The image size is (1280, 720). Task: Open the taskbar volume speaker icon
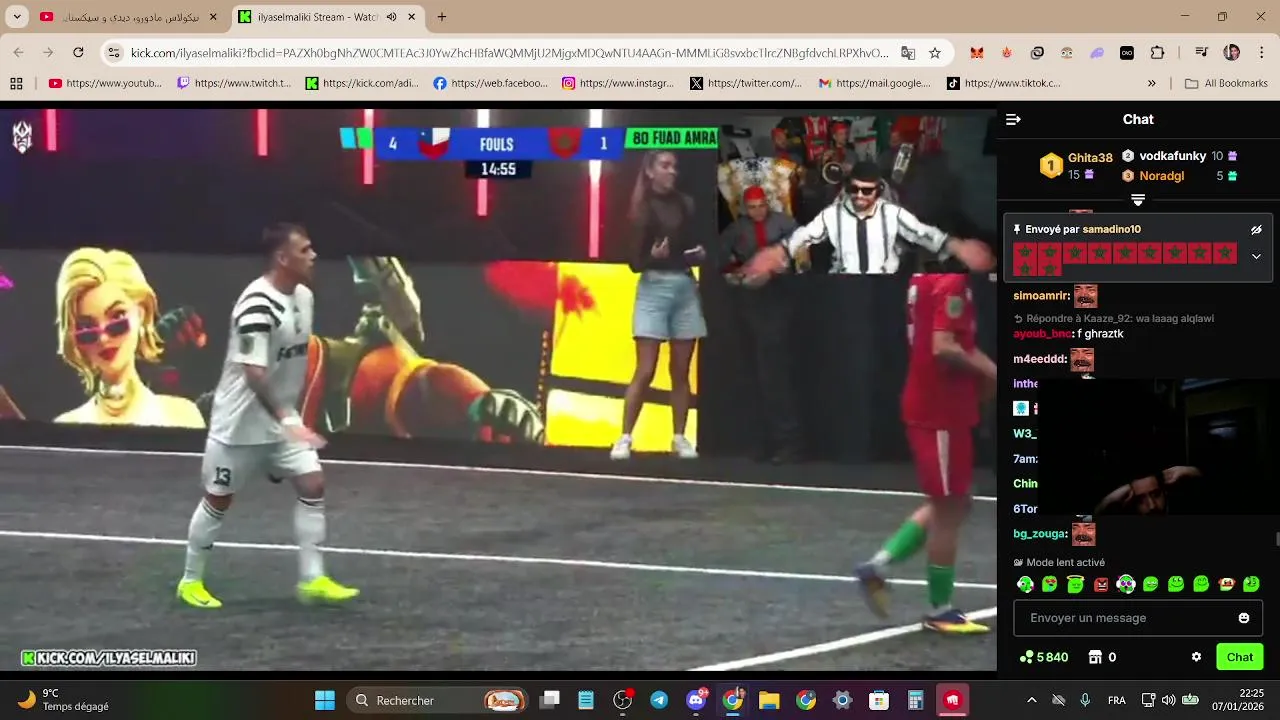1168,700
